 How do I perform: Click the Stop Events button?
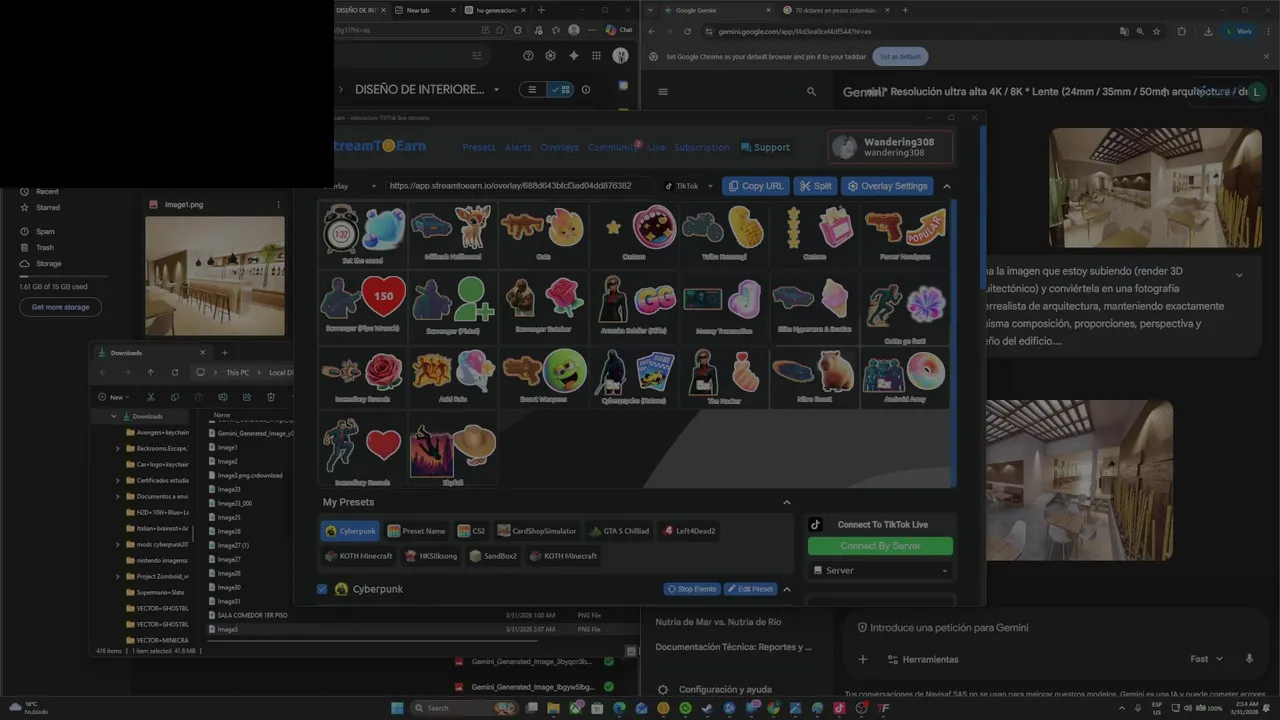point(692,589)
